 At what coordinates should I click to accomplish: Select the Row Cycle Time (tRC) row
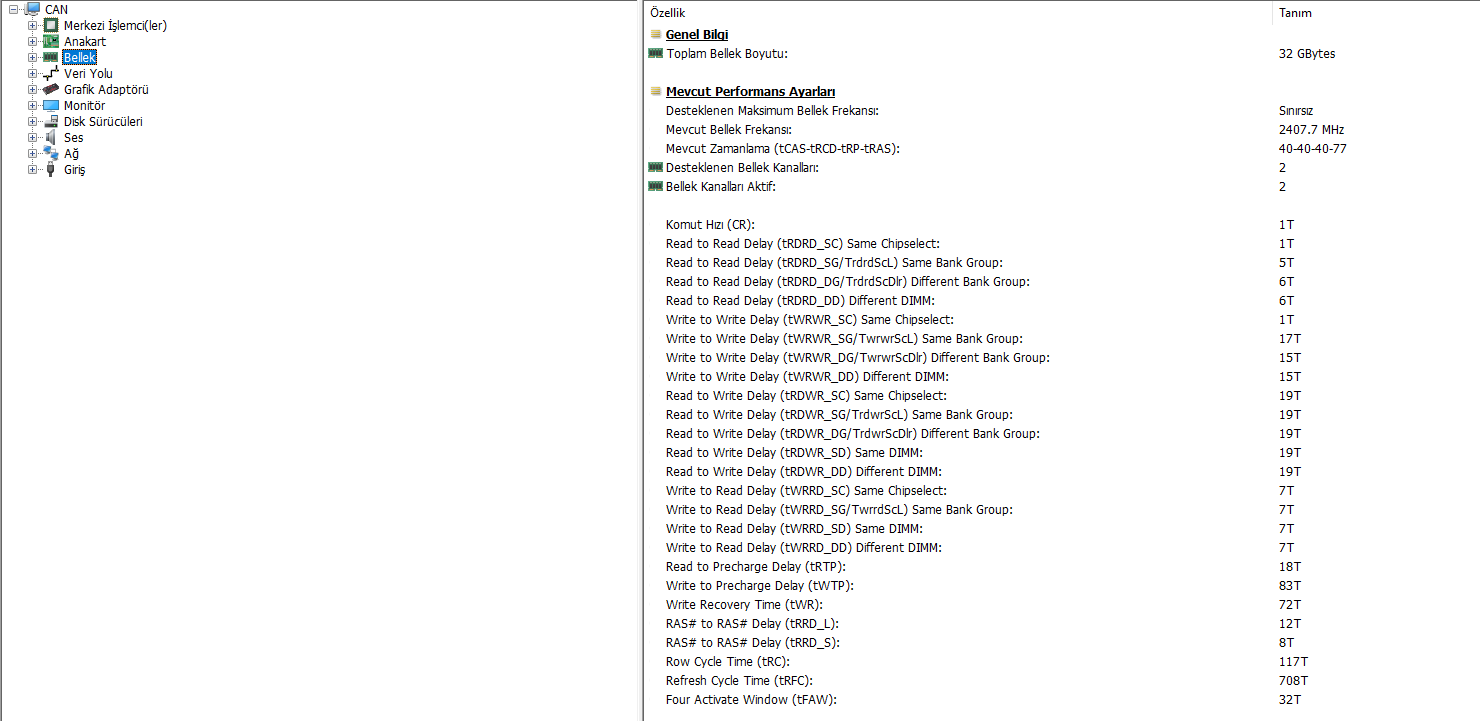pos(1062,661)
